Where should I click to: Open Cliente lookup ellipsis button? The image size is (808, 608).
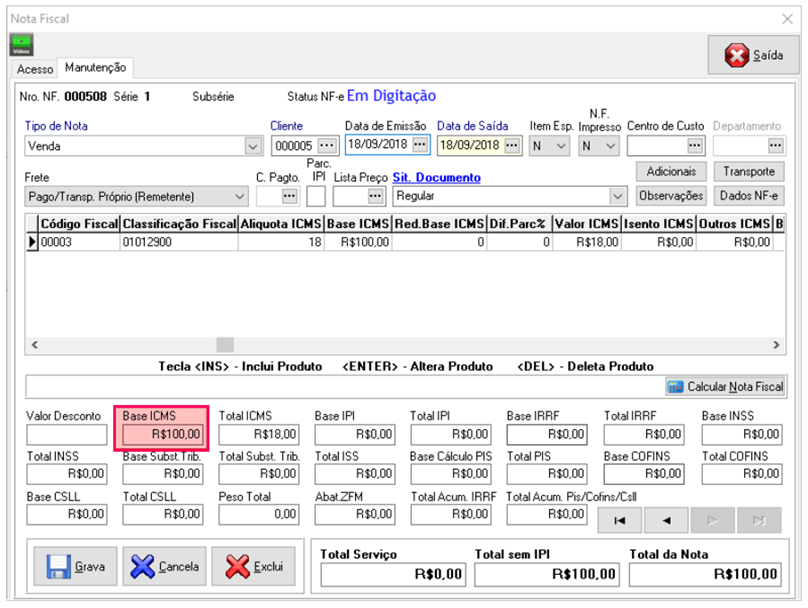tap(327, 145)
